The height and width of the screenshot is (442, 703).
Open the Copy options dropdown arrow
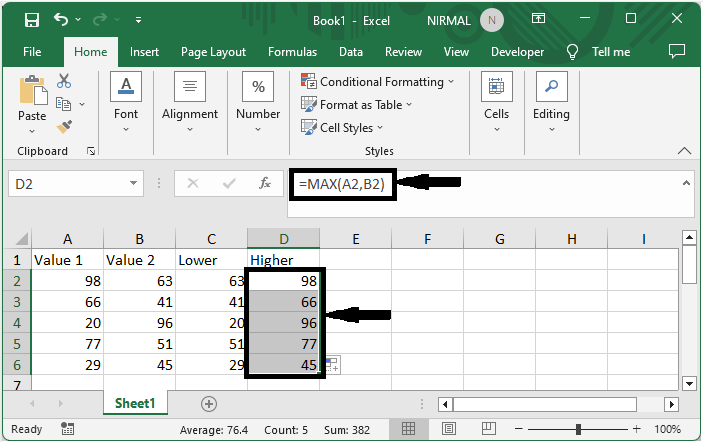point(82,104)
